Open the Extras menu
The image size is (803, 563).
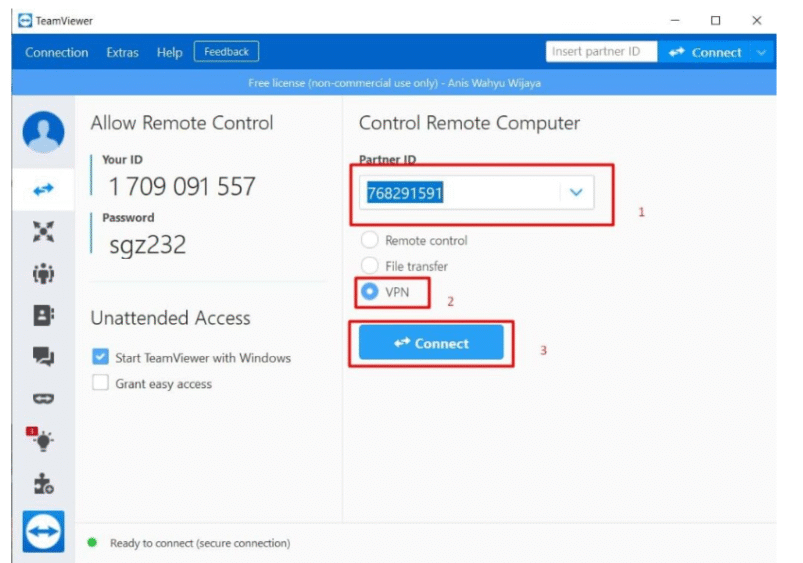click(122, 52)
